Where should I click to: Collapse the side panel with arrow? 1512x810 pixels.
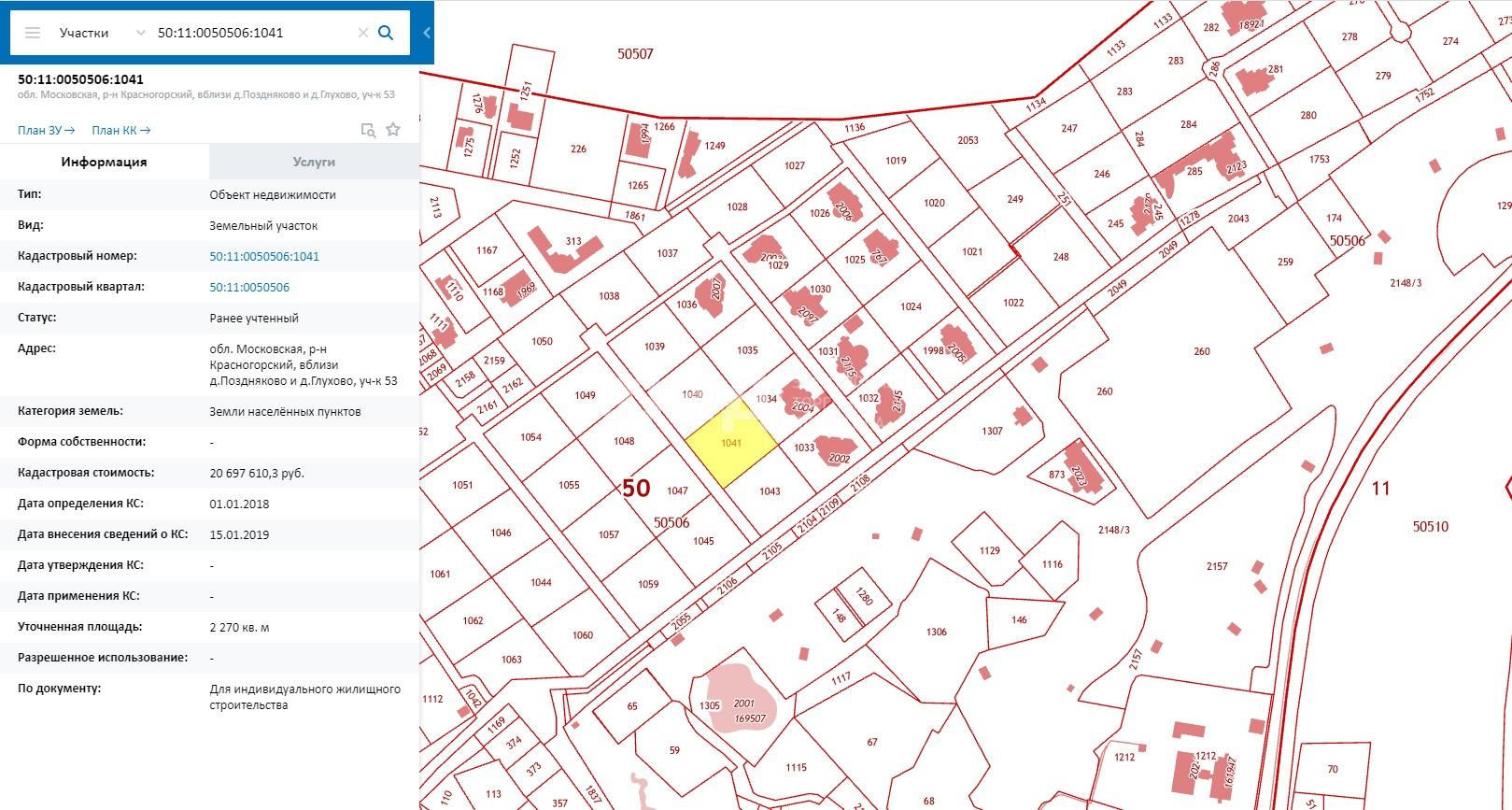coord(427,33)
